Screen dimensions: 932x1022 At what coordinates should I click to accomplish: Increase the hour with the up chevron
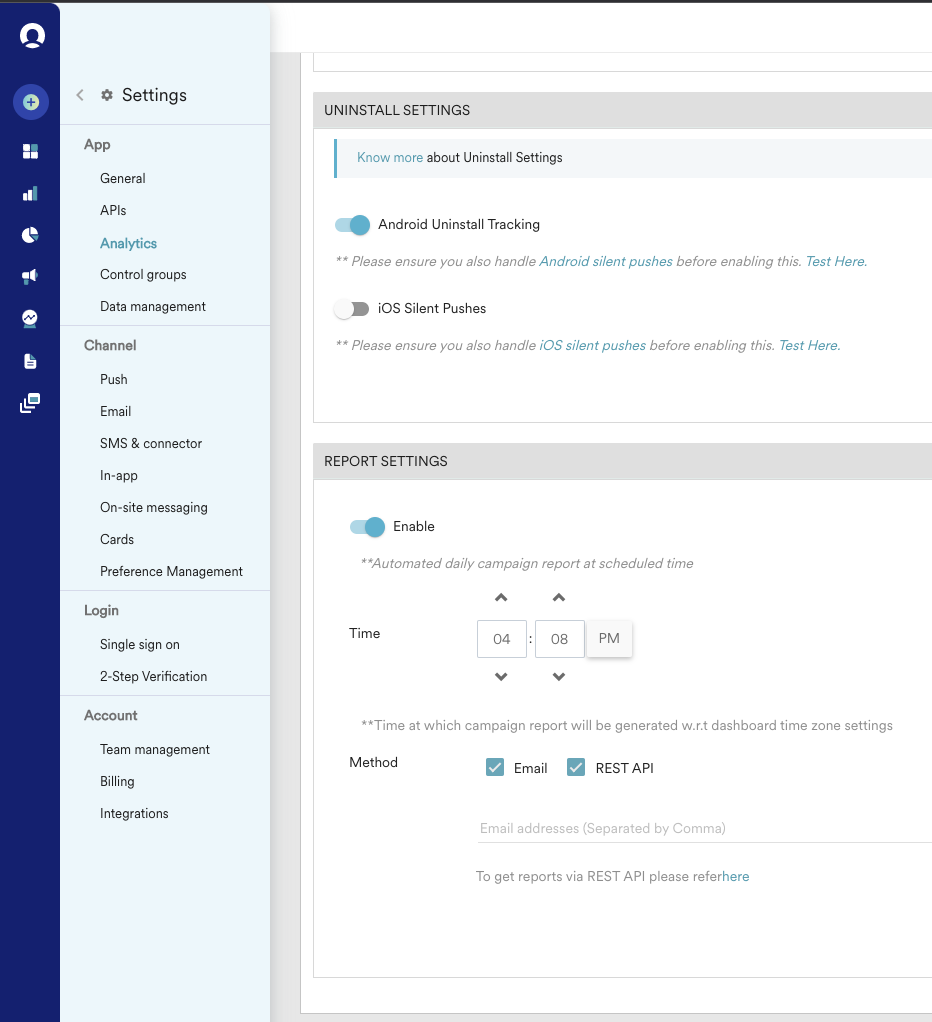coord(501,598)
